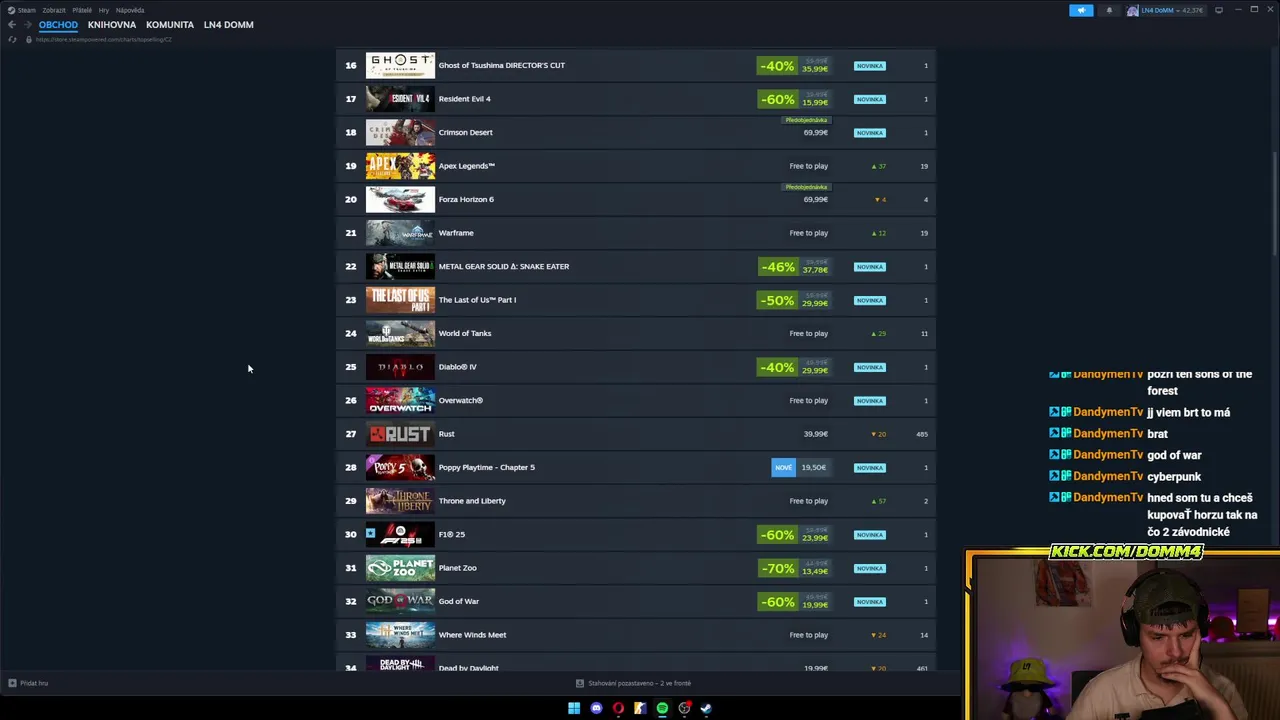
Task: Click the -40% discount on Ghost of Tsushima
Action: (777, 66)
